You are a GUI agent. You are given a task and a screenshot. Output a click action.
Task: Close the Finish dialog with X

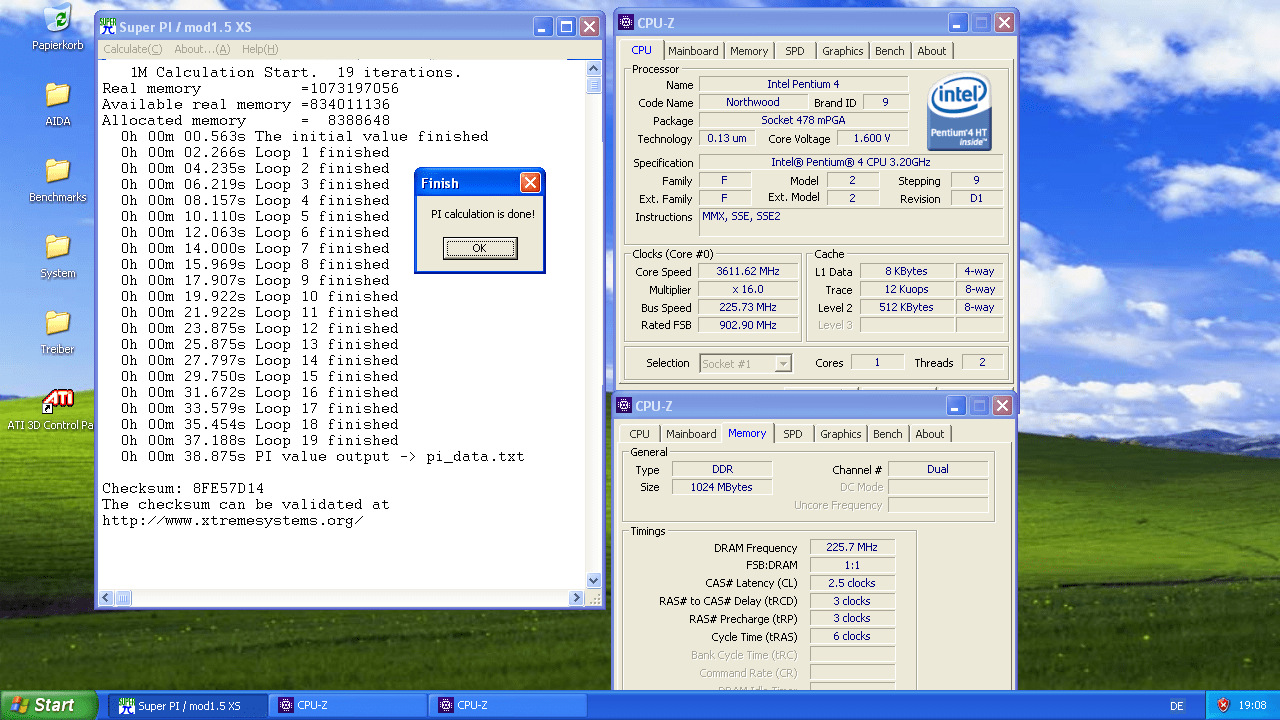coord(530,182)
